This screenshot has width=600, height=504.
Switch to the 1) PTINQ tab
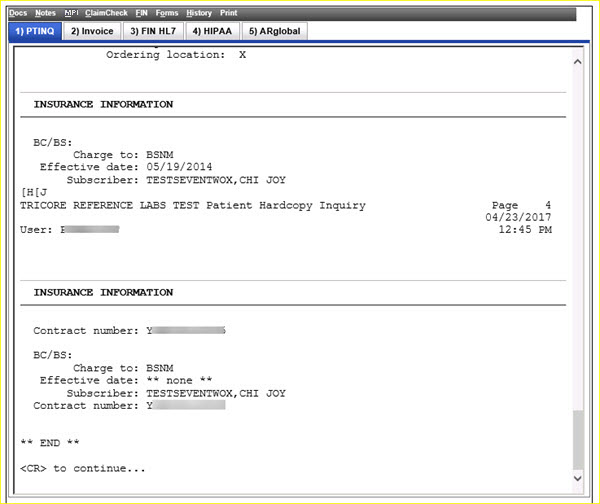coord(35,31)
